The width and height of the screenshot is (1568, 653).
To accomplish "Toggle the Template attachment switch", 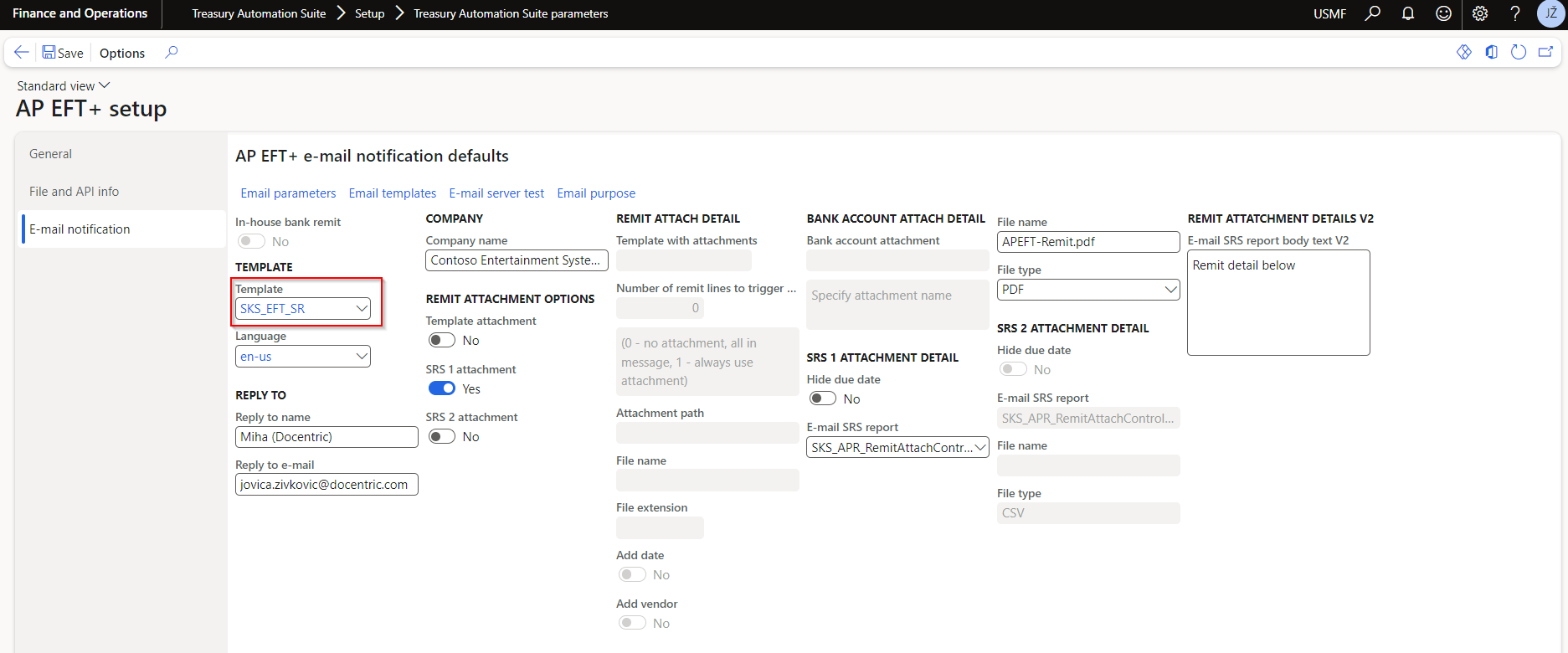I will click(442, 340).
